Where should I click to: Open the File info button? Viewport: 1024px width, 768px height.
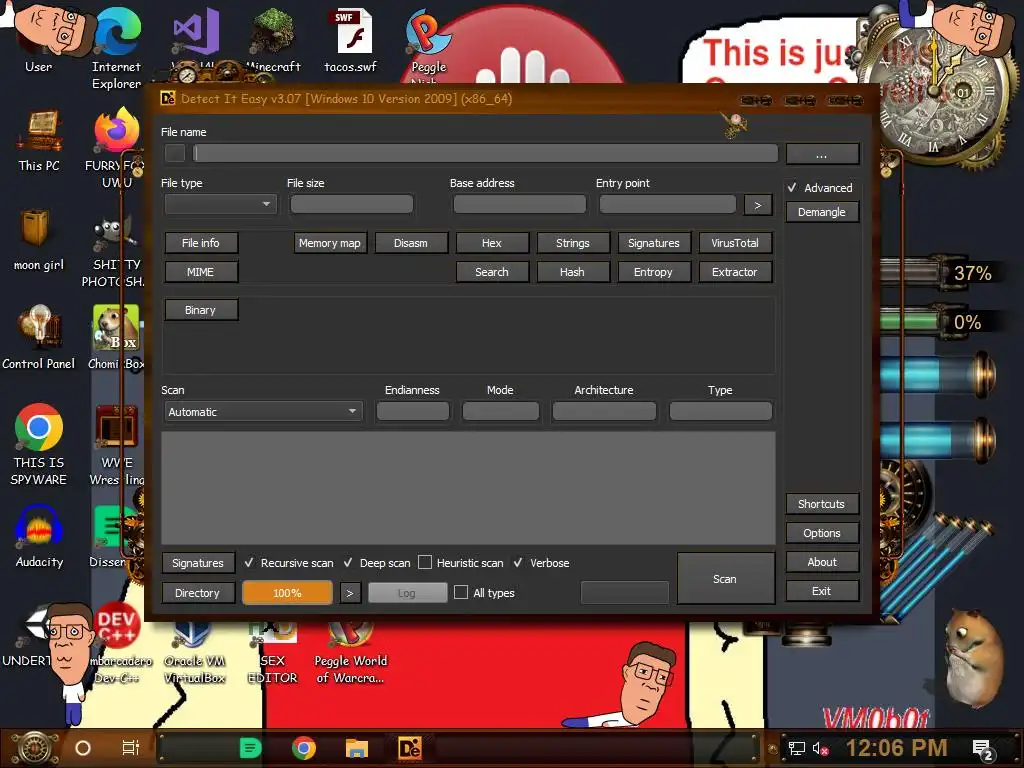pyautogui.click(x=201, y=243)
